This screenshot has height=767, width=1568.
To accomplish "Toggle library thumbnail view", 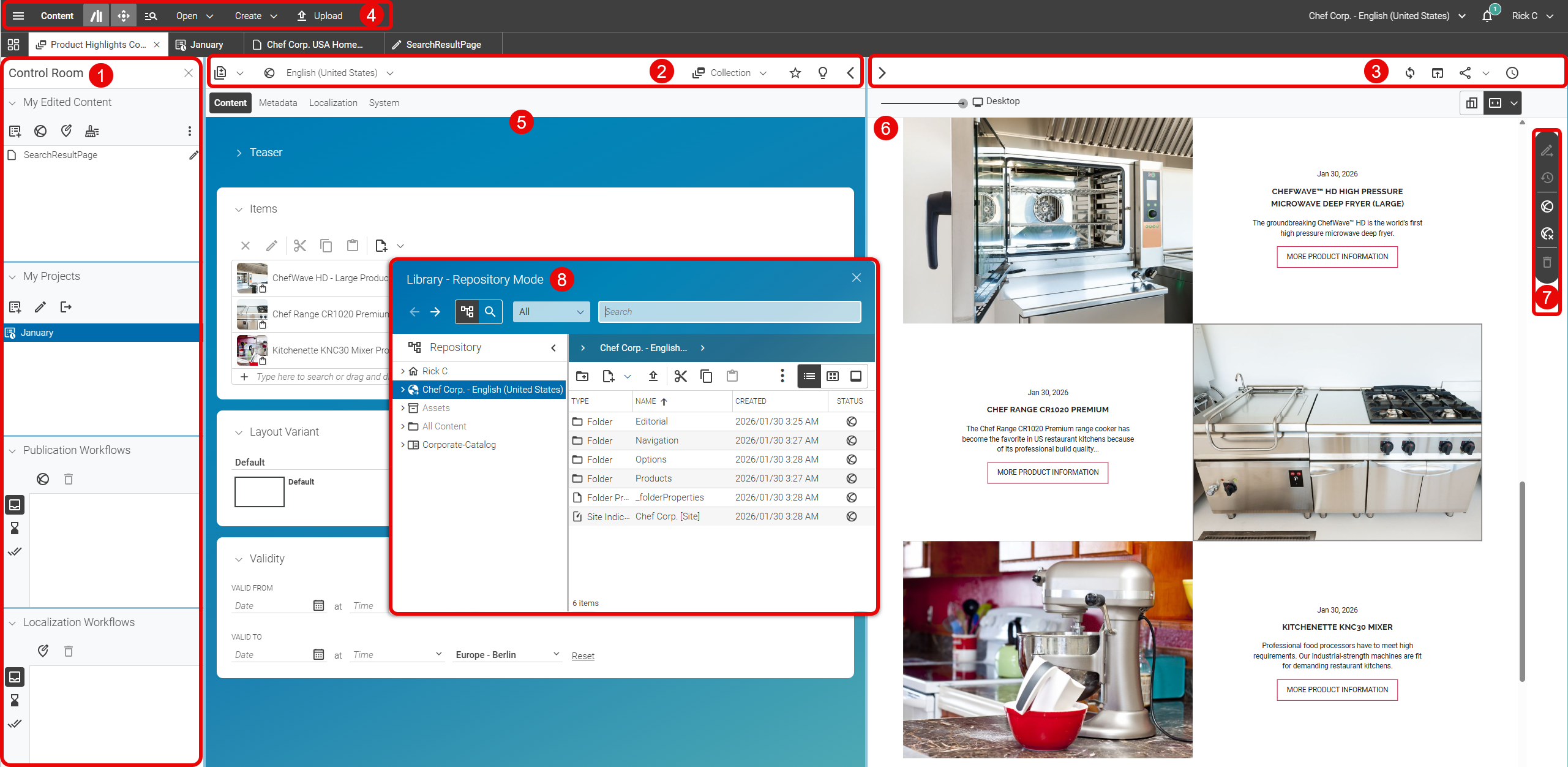I will [x=832, y=376].
